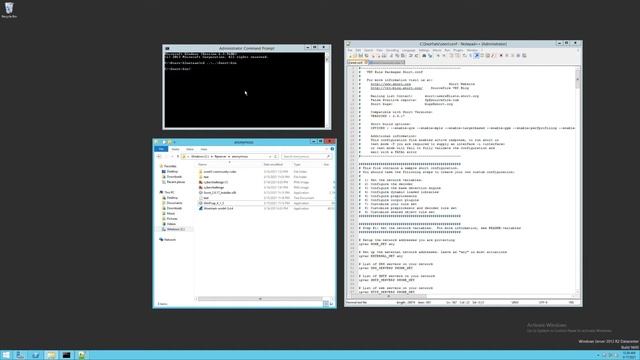Image resolution: width=640 pixels, height=360 pixels.
Task: Select the Recycle Bin desktop icon
Action: tap(9, 10)
